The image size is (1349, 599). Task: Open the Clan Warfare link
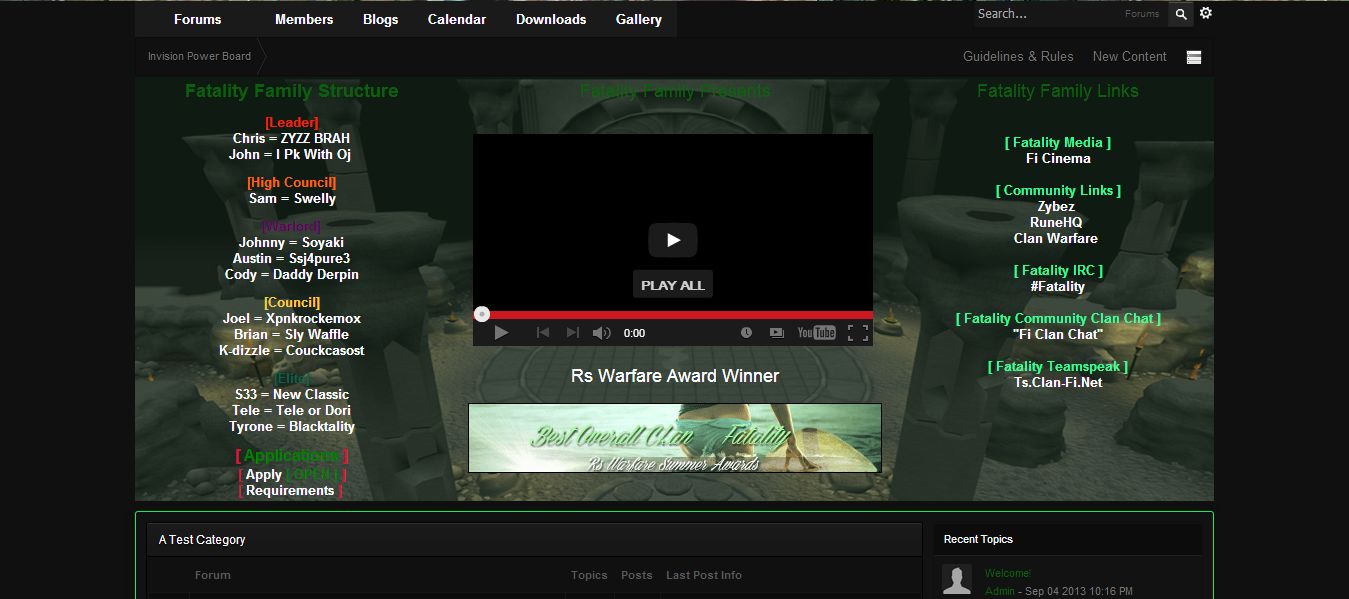coord(1056,238)
